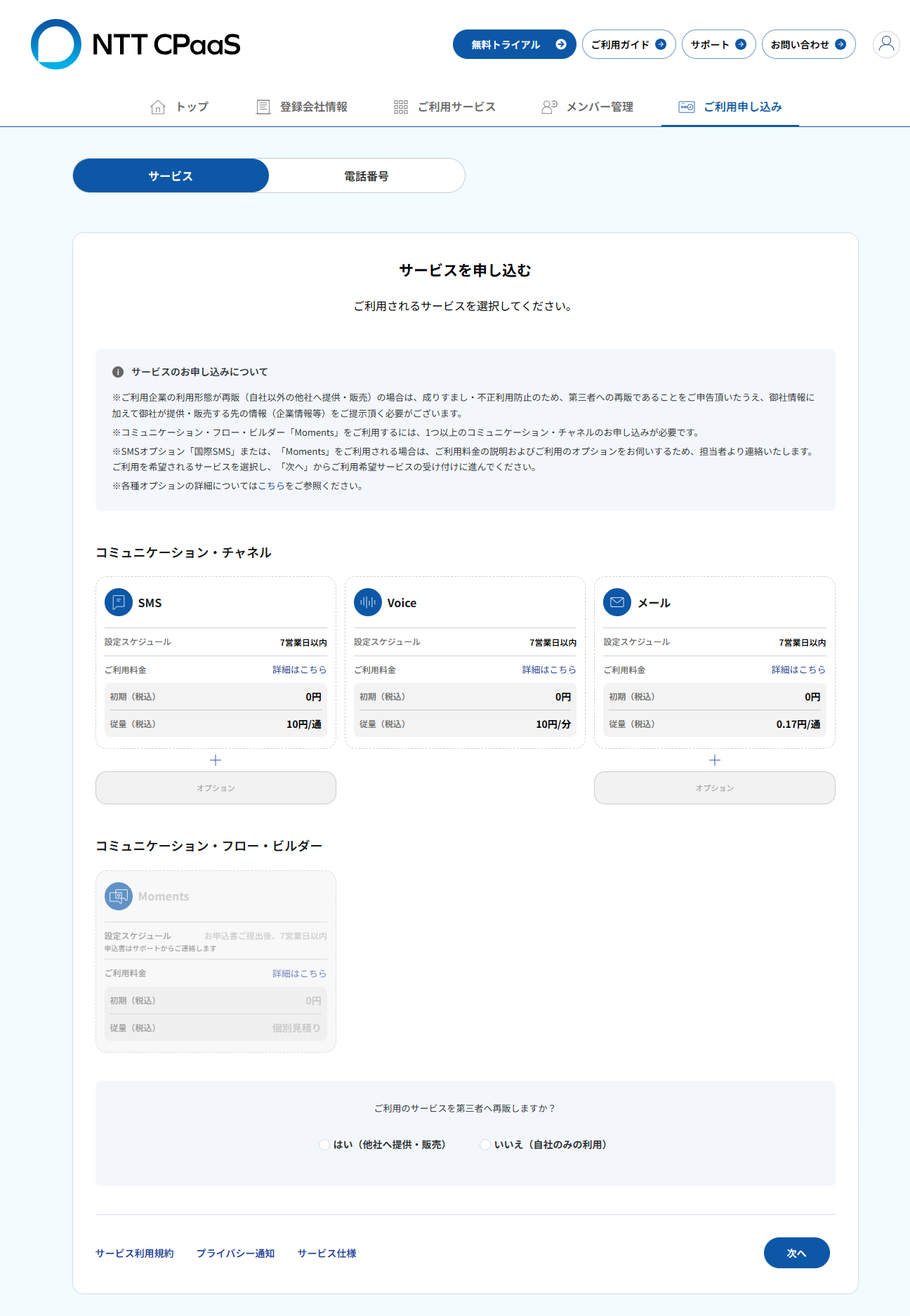910x1316 pixels.
Task: Open 詳細はこちら link in メール card
Action: (798, 670)
